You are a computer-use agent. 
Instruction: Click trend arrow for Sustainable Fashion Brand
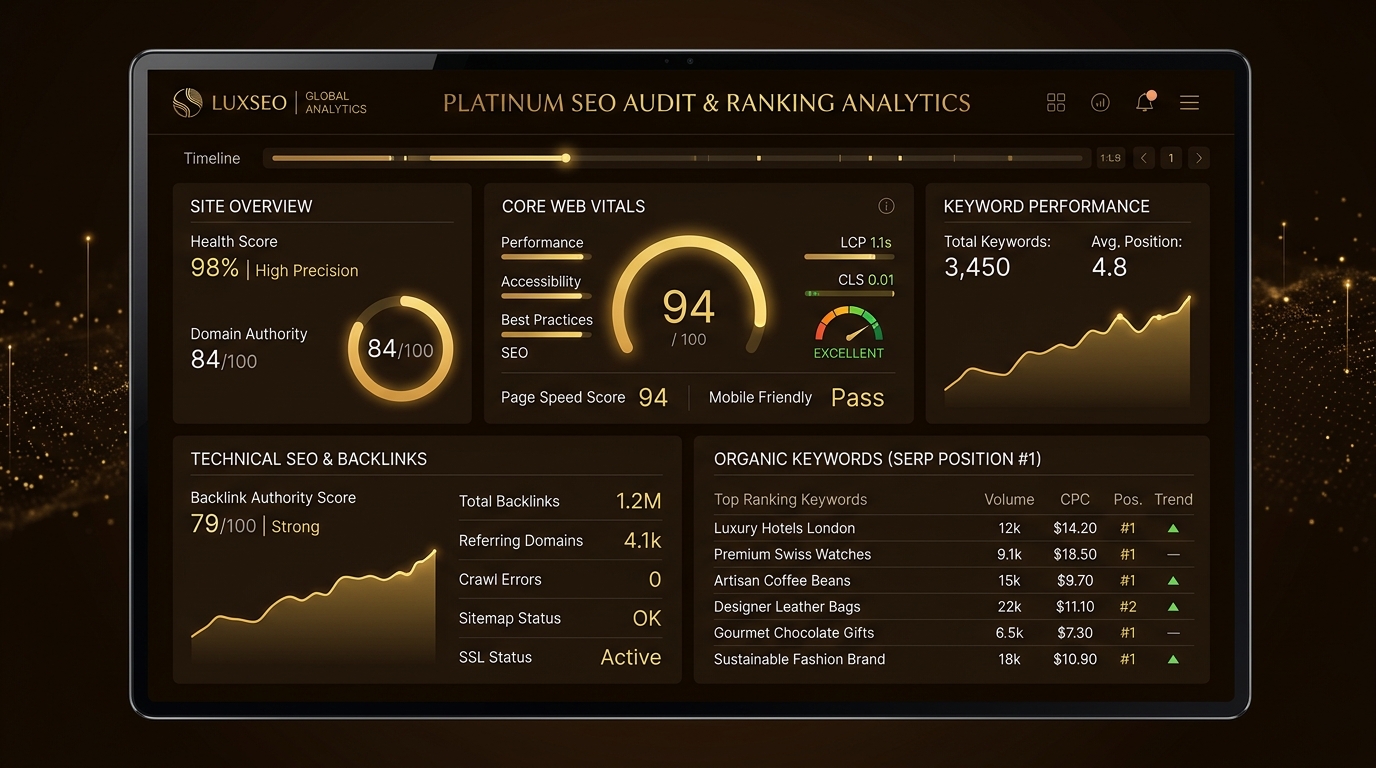coord(1173,659)
